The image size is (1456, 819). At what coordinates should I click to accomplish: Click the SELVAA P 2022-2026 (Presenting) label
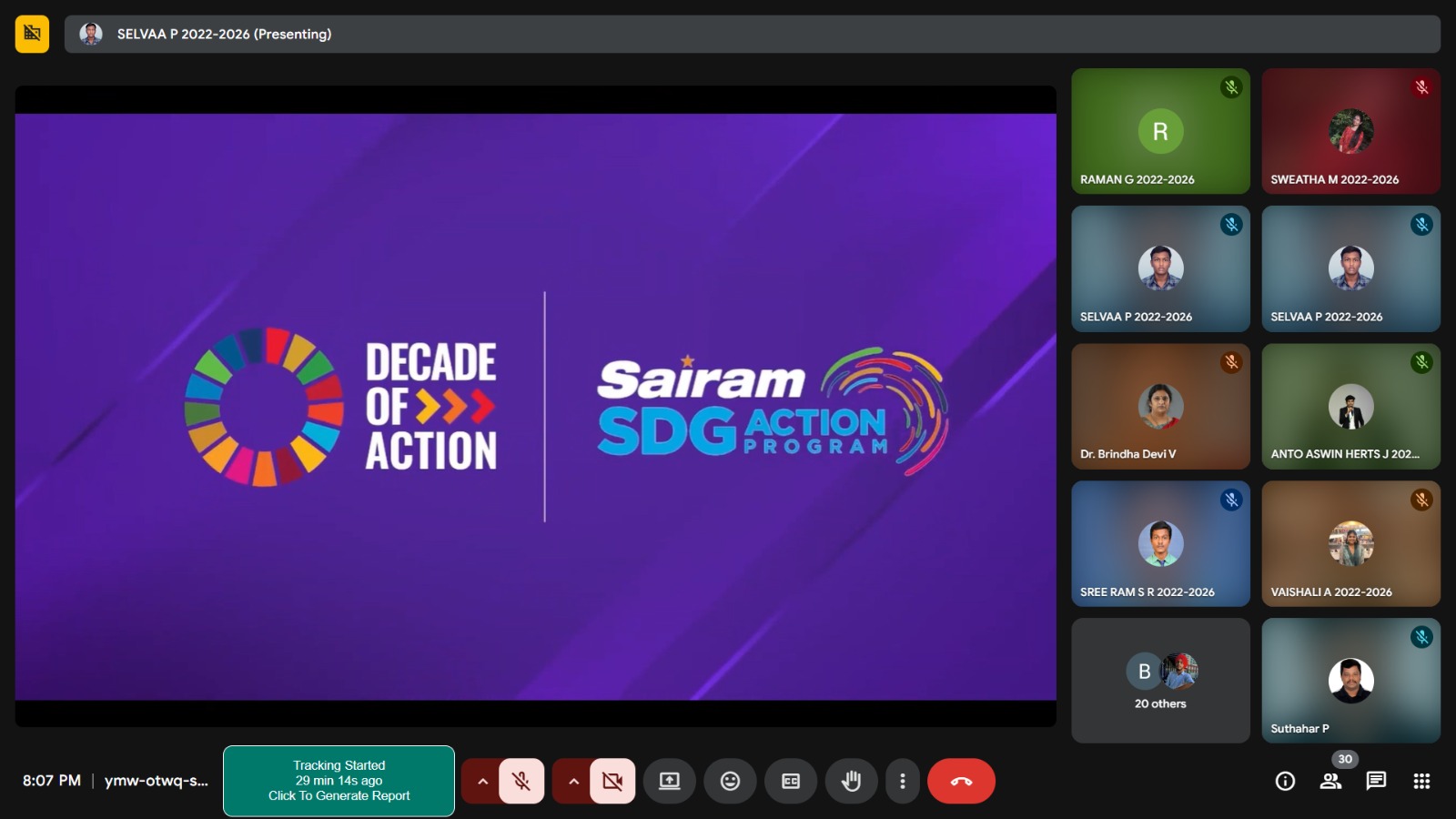[x=224, y=34]
